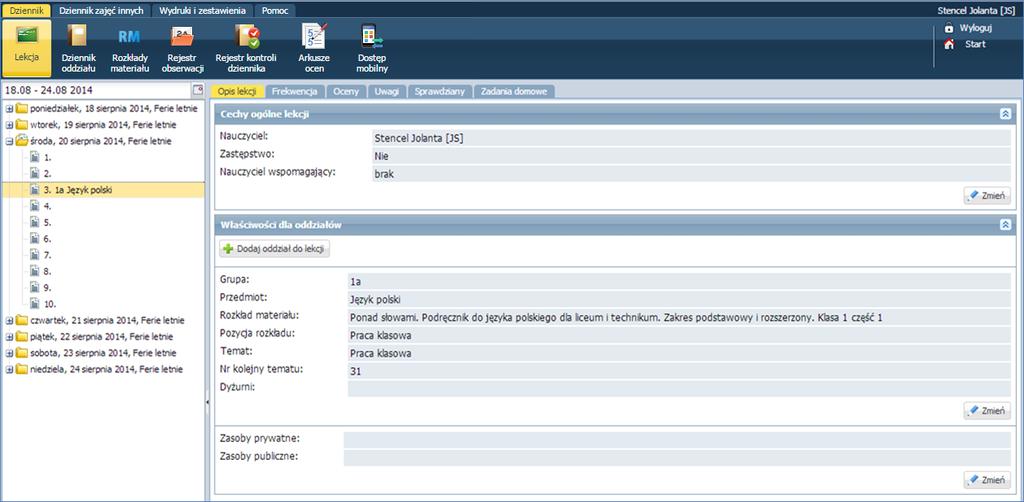Viewport: 1024px width, 502px height.
Task: Collapse the Właściwości dla oddziałów panel
Action: click(x=1006, y=225)
